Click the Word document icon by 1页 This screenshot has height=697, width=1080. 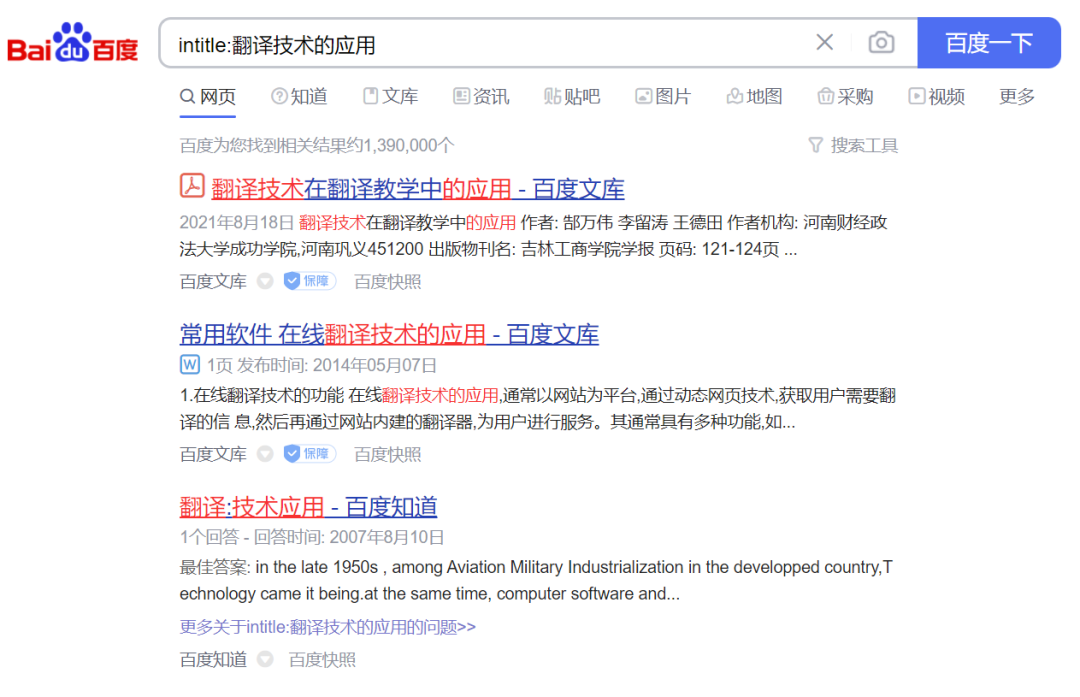pyautogui.click(x=190, y=364)
